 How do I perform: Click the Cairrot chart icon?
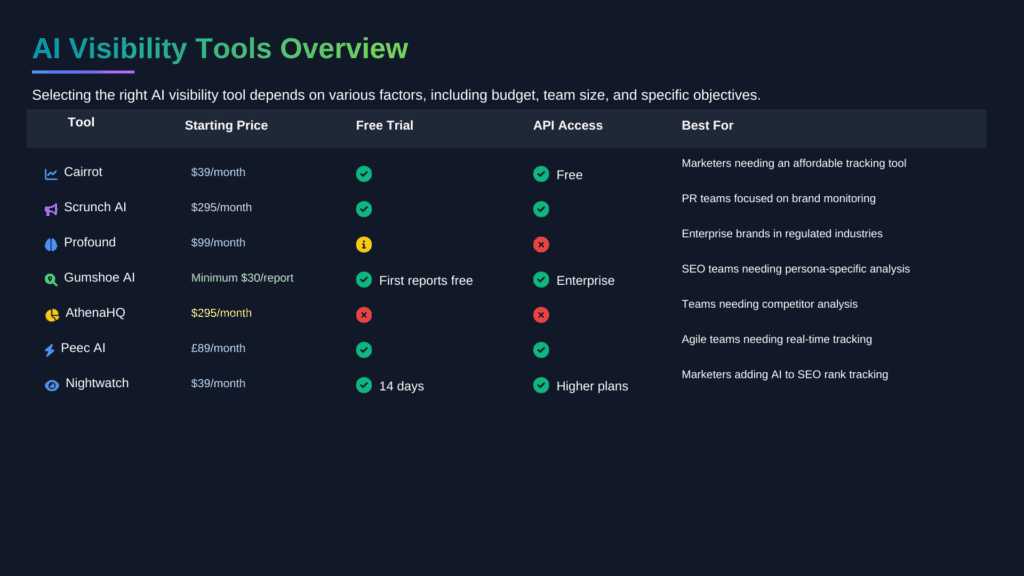point(51,172)
